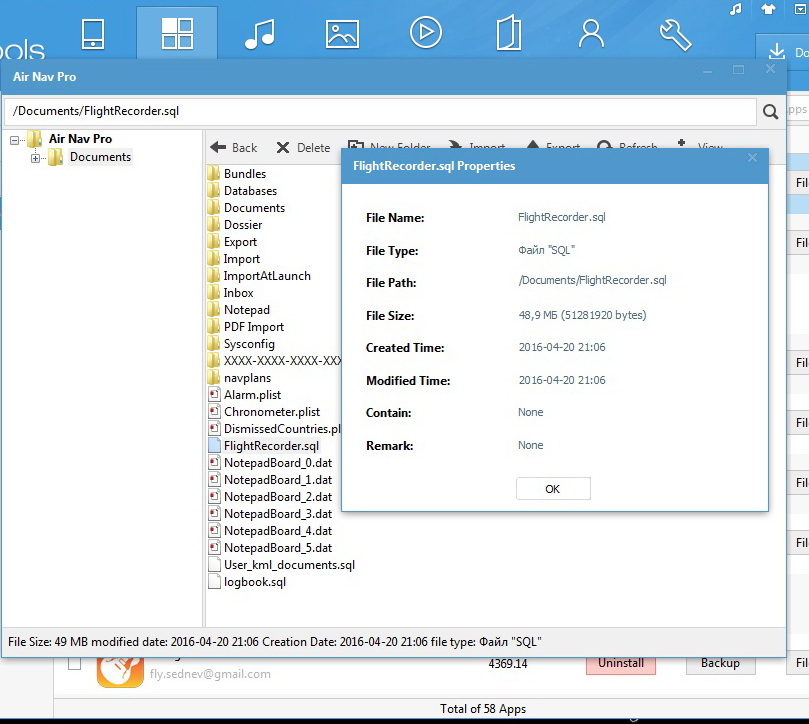The image size is (809, 724).
Task: Click Back in the file toolbar
Action: coord(234,147)
